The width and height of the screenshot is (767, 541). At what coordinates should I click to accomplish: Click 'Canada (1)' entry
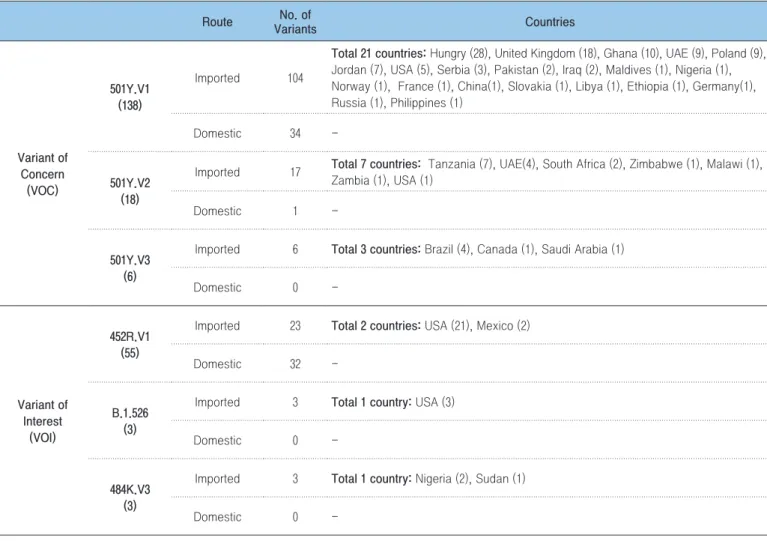(x=506, y=249)
